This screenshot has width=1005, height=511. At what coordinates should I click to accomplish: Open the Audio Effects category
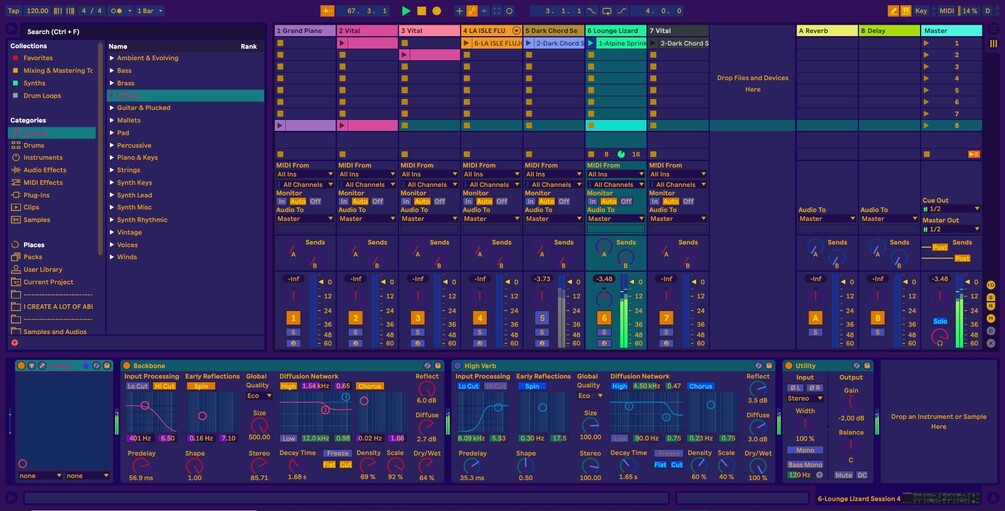[45, 170]
